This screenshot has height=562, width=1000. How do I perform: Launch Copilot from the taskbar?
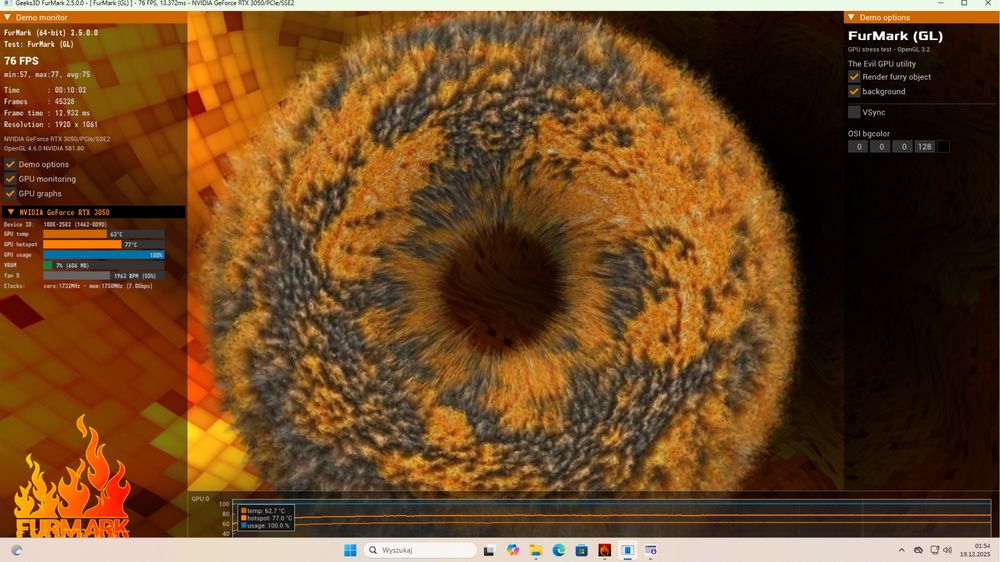[513, 550]
